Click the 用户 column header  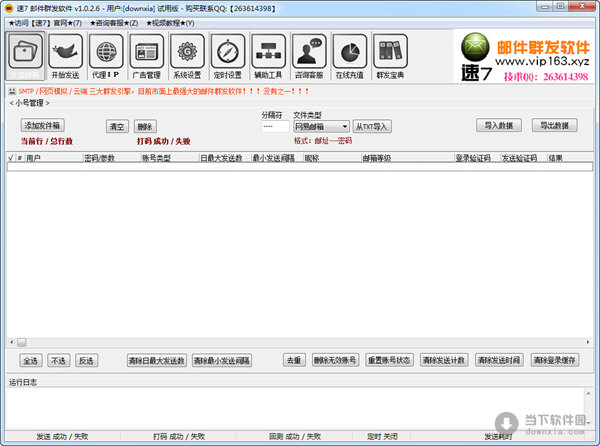point(54,158)
